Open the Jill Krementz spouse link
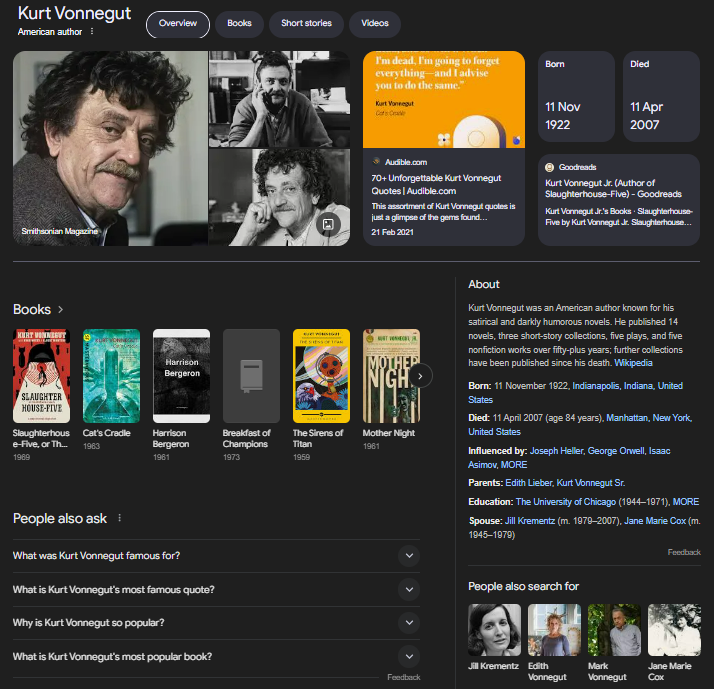The height and width of the screenshot is (689, 714). coord(530,521)
